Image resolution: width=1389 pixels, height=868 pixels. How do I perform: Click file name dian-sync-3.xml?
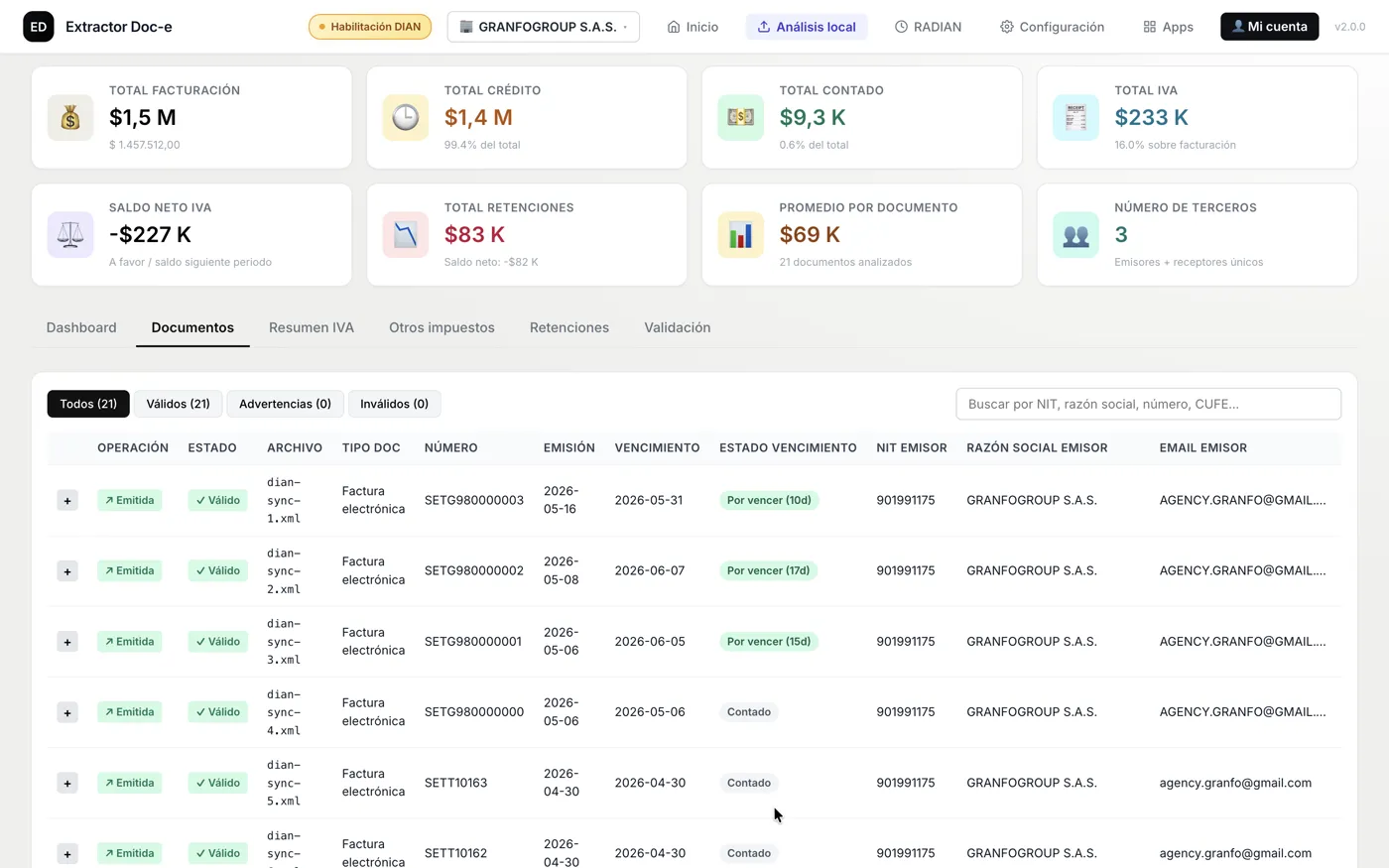coord(284,642)
